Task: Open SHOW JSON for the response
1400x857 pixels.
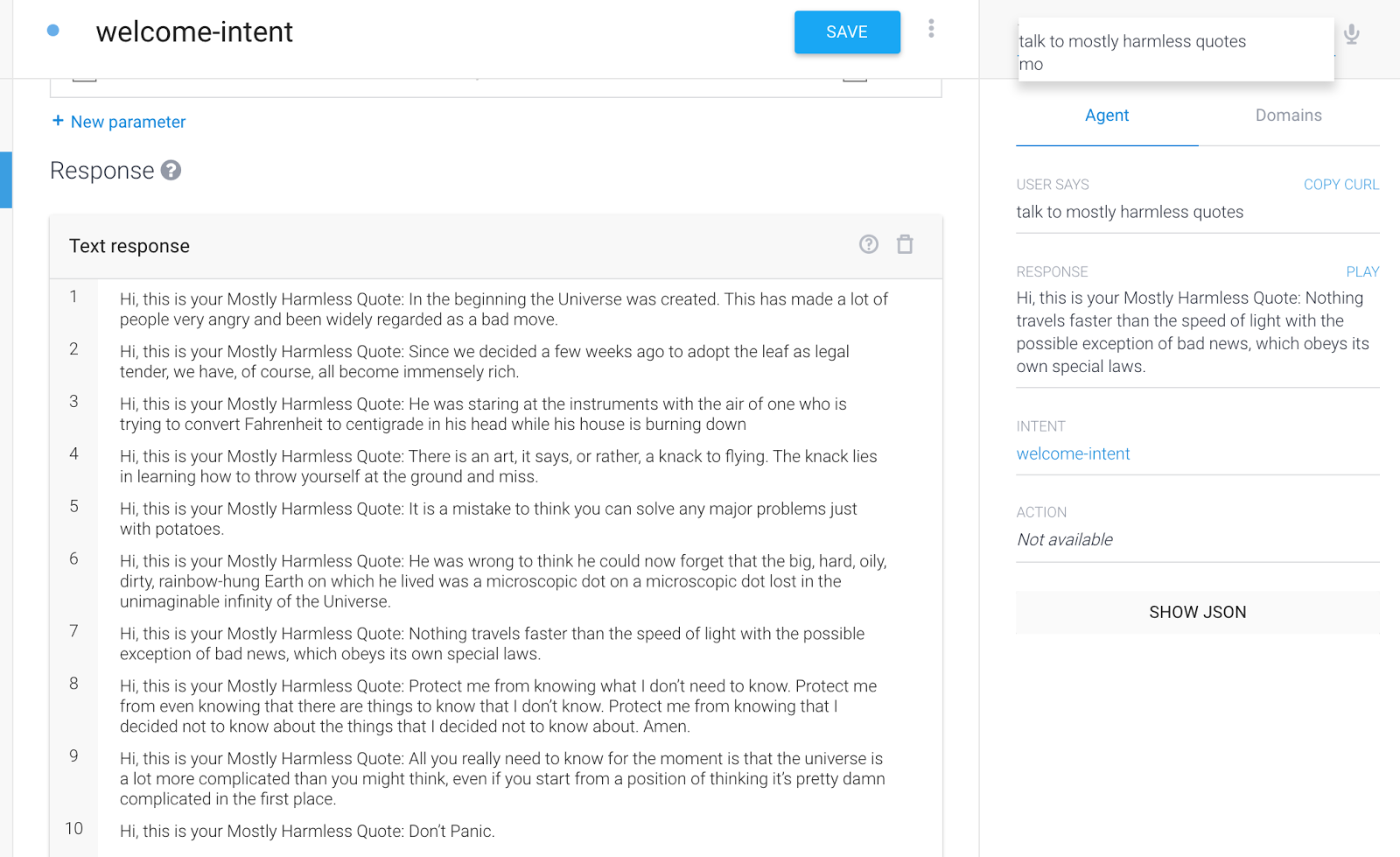Action: coord(1197,612)
